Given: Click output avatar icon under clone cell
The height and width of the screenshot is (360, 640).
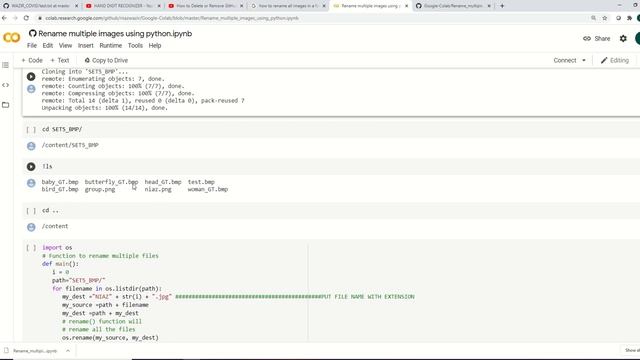Looking at the screenshot, I should (x=31, y=89).
